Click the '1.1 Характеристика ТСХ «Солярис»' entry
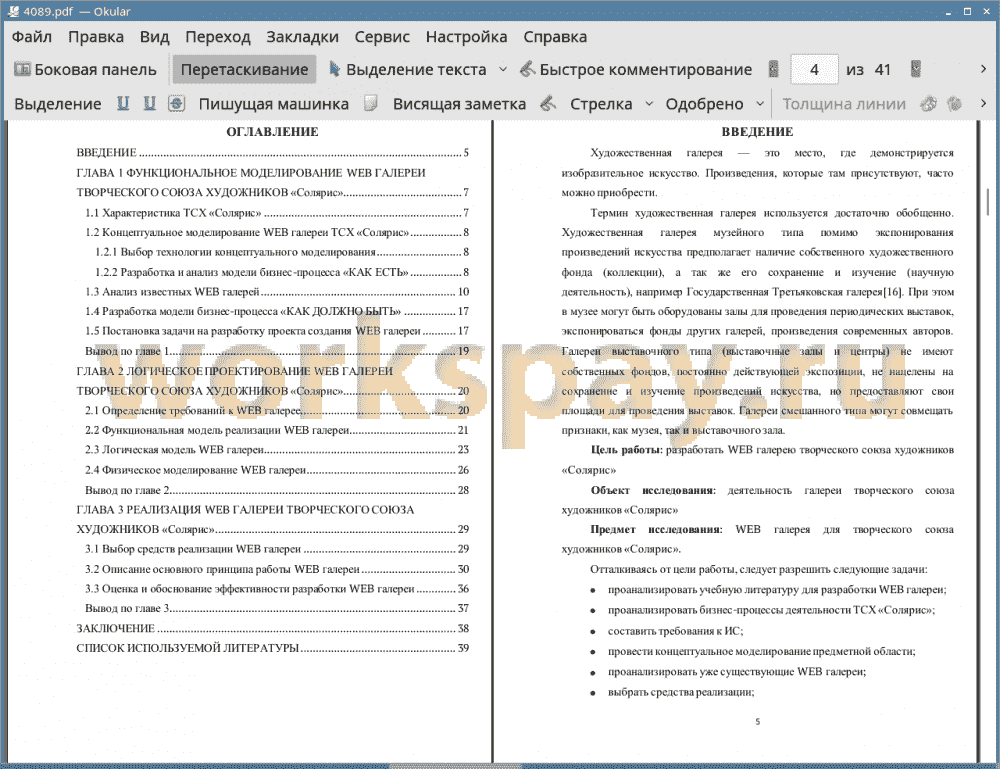The width and height of the screenshot is (1000, 769). pyautogui.click(x=277, y=212)
